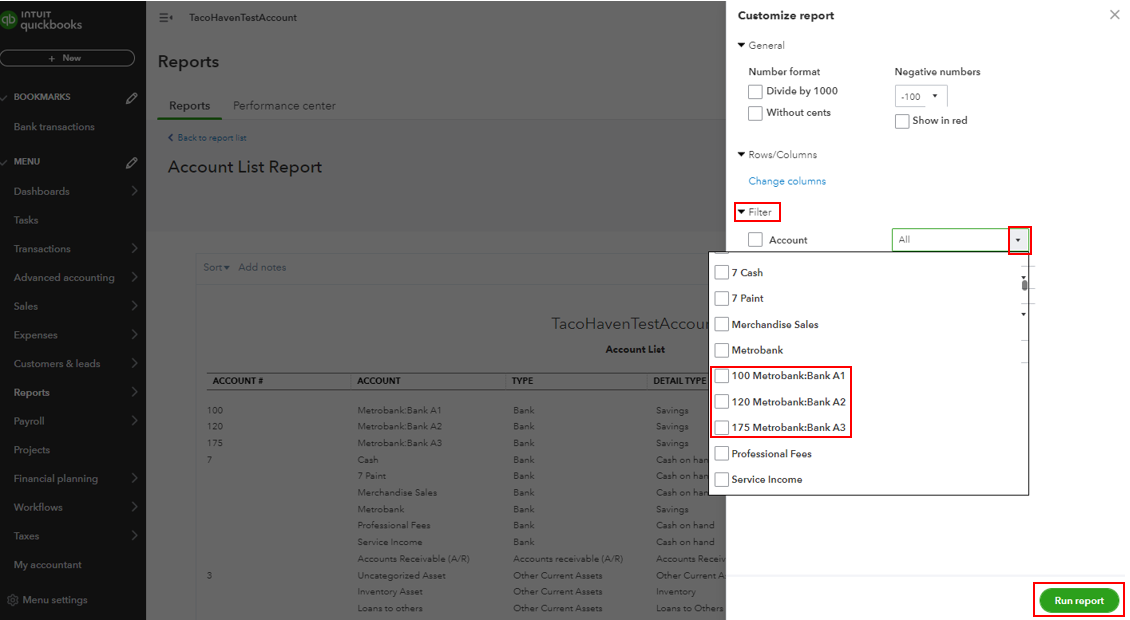Edit bookmarks with the pencil icon
The image size is (1130, 620).
tap(131, 97)
